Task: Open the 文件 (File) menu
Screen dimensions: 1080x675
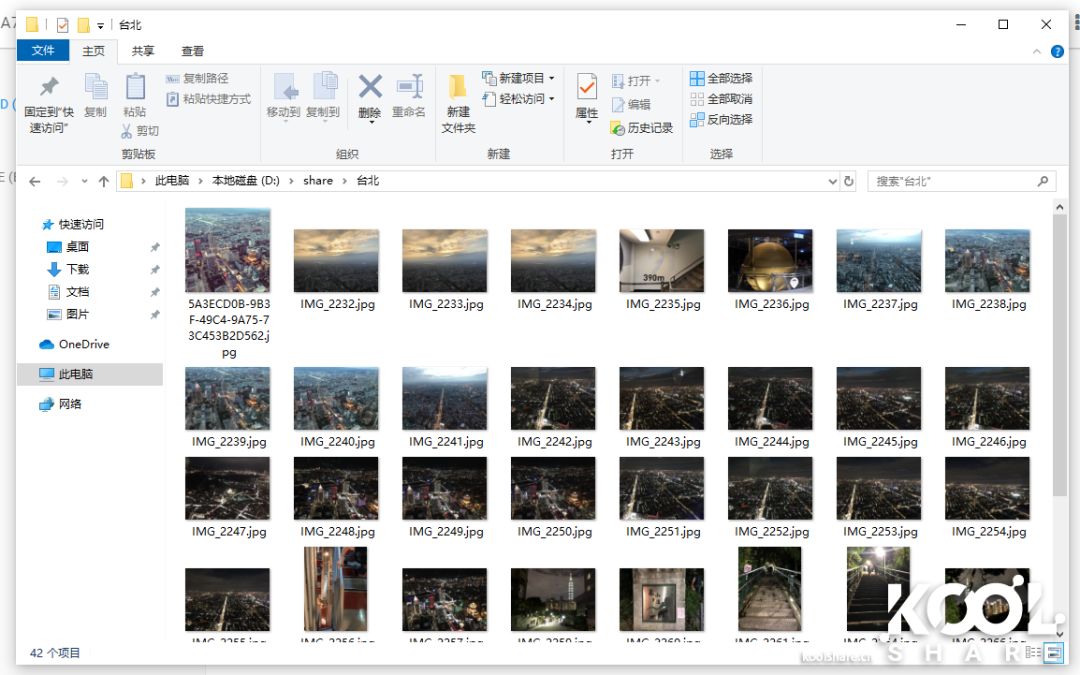Action: 42,50
